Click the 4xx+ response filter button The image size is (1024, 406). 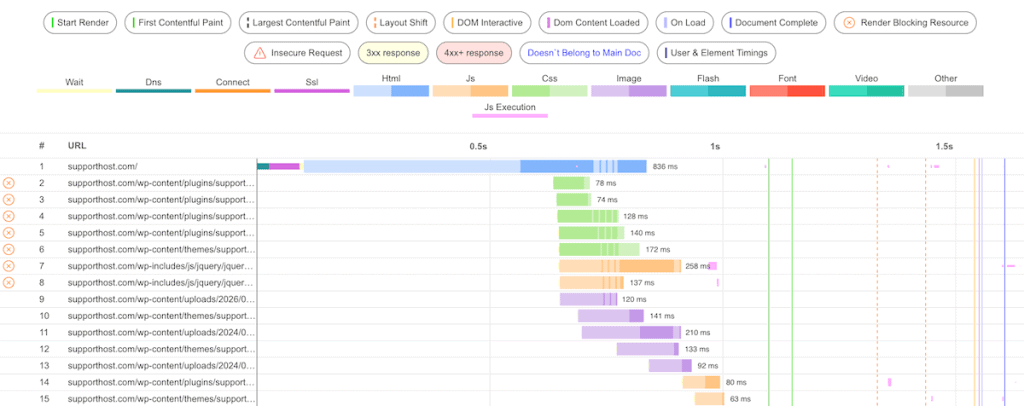pyautogui.click(x=474, y=53)
